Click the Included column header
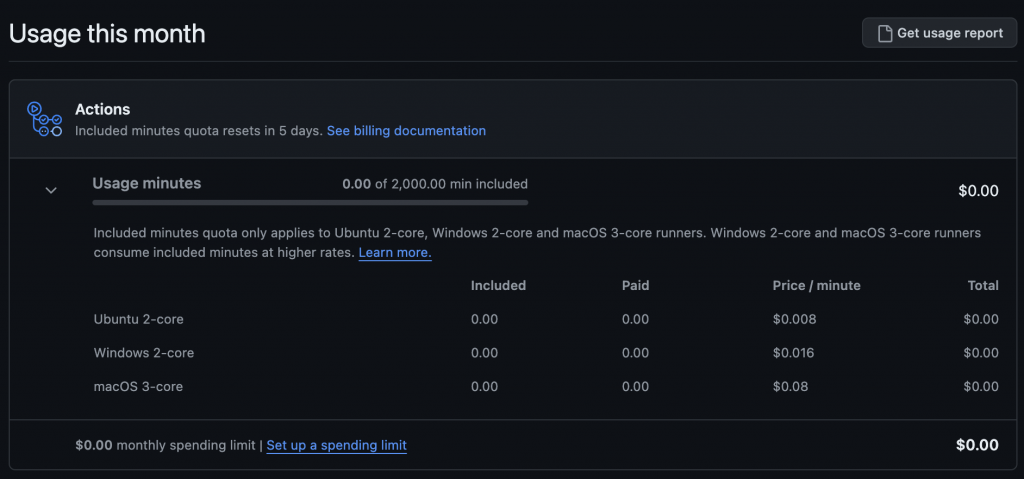Viewport: 1024px width, 479px height. pyautogui.click(x=498, y=285)
